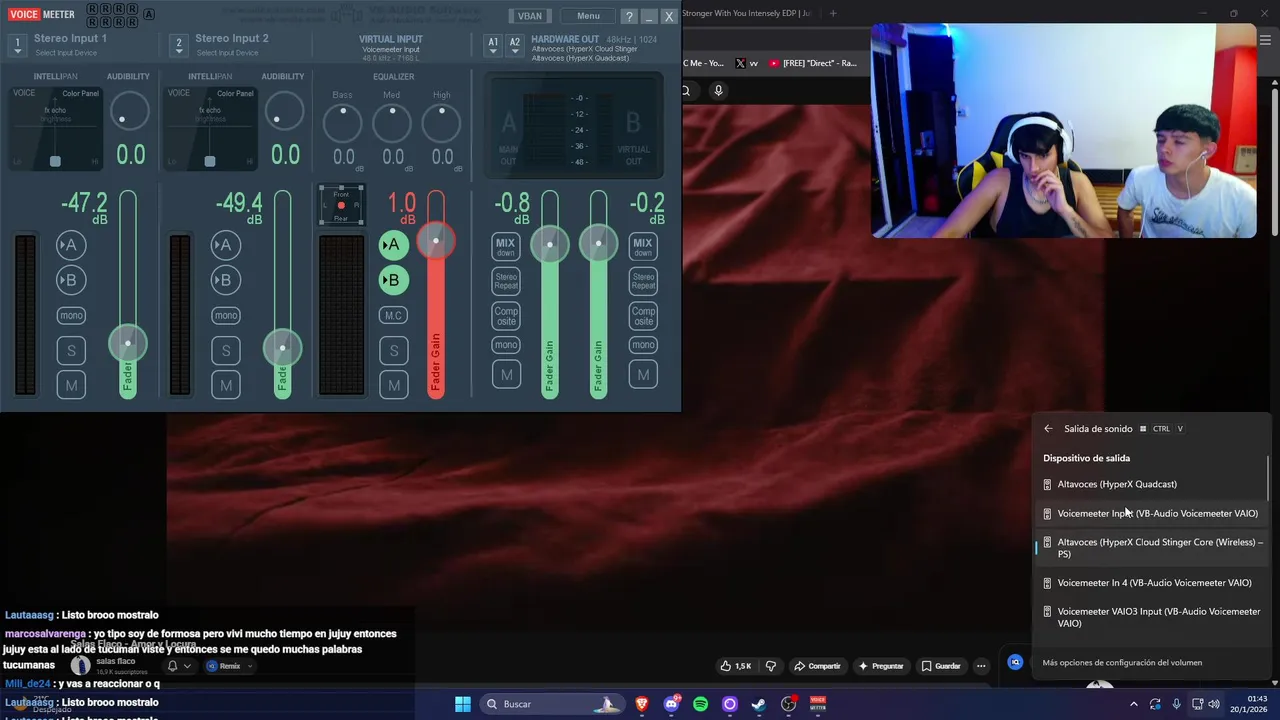This screenshot has height=720, width=1280.
Task: Open the VBAN settings in Voicemeeter
Action: (530, 16)
